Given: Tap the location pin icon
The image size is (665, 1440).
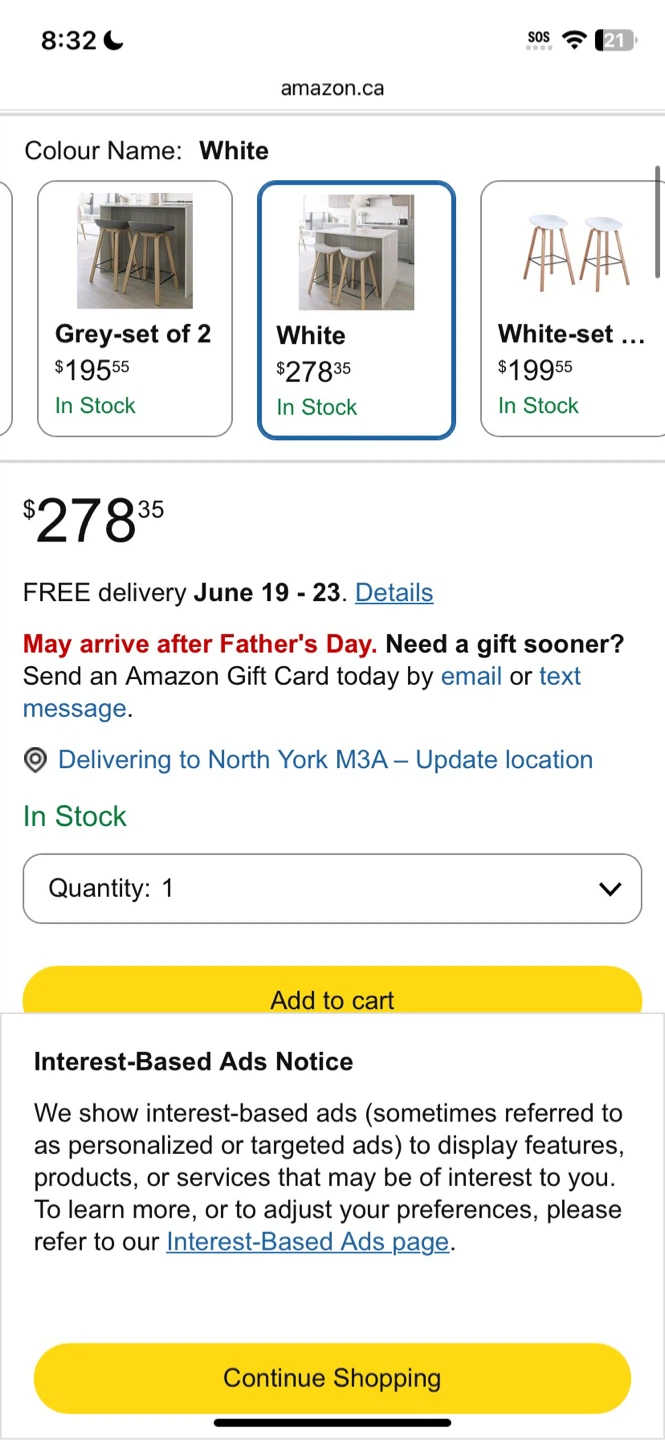Looking at the screenshot, I should tap(35, 761).
